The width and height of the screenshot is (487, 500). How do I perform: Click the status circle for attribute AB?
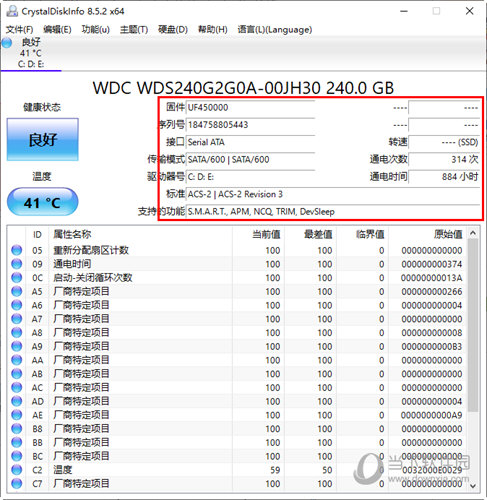(17, 374)
